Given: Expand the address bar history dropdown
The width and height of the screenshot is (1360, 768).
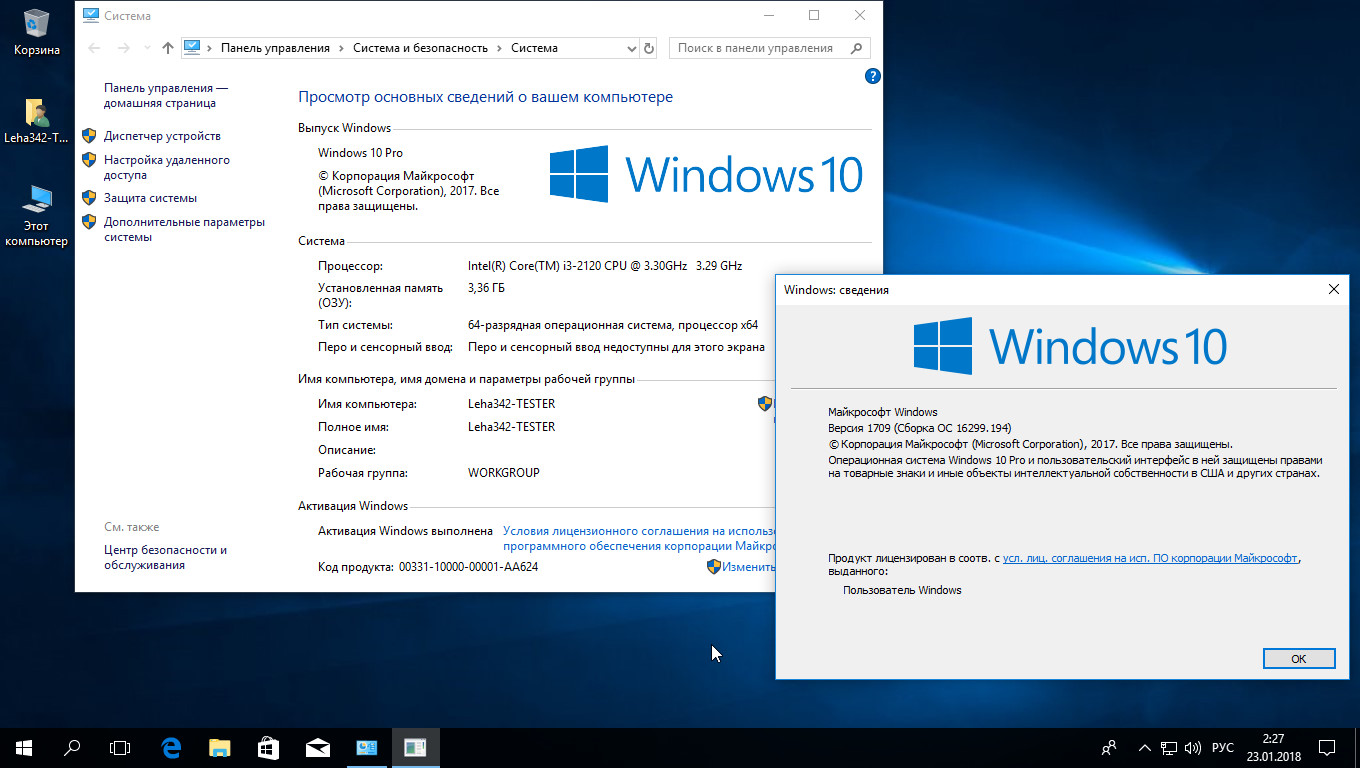Looking at the screenshot, I should [x=631, y=48].
